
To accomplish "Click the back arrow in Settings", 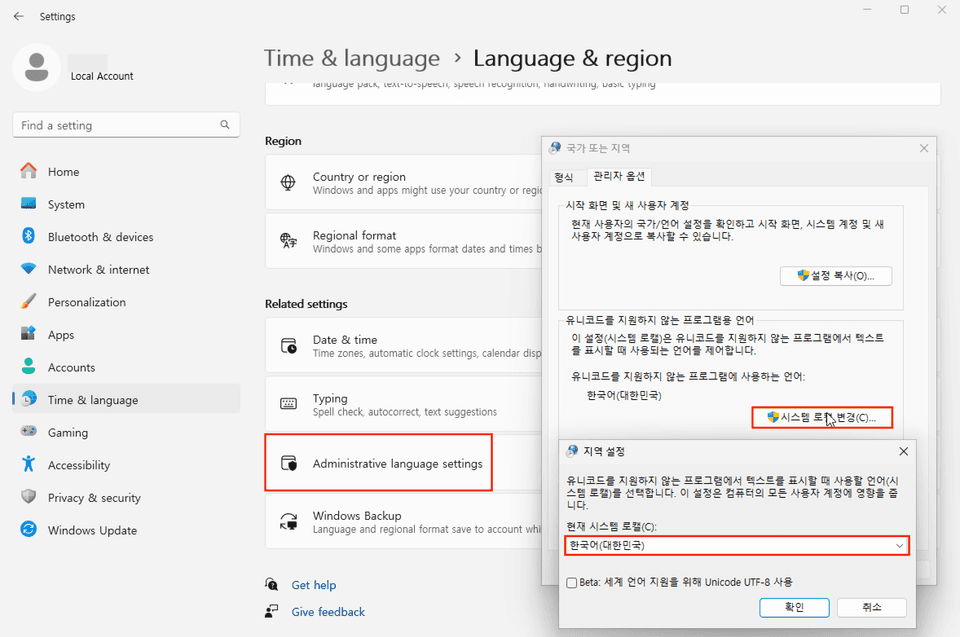I will tap(19, 17).
